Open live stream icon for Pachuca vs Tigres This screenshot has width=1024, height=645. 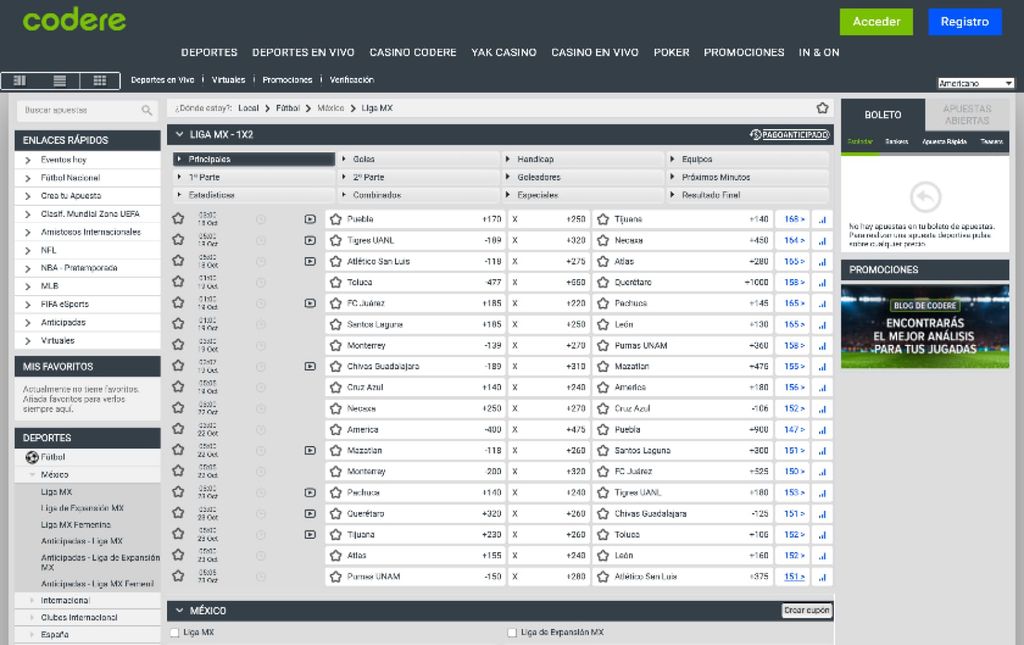(310, 492)
